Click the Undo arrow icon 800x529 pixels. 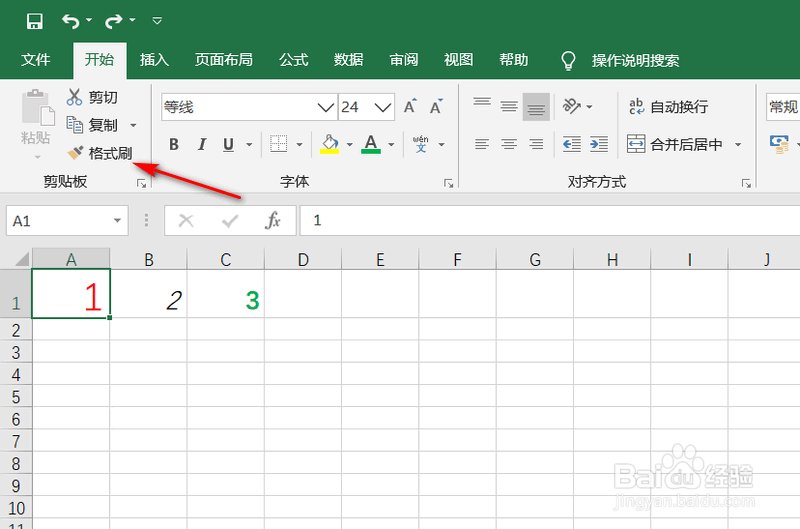[70, 21]
